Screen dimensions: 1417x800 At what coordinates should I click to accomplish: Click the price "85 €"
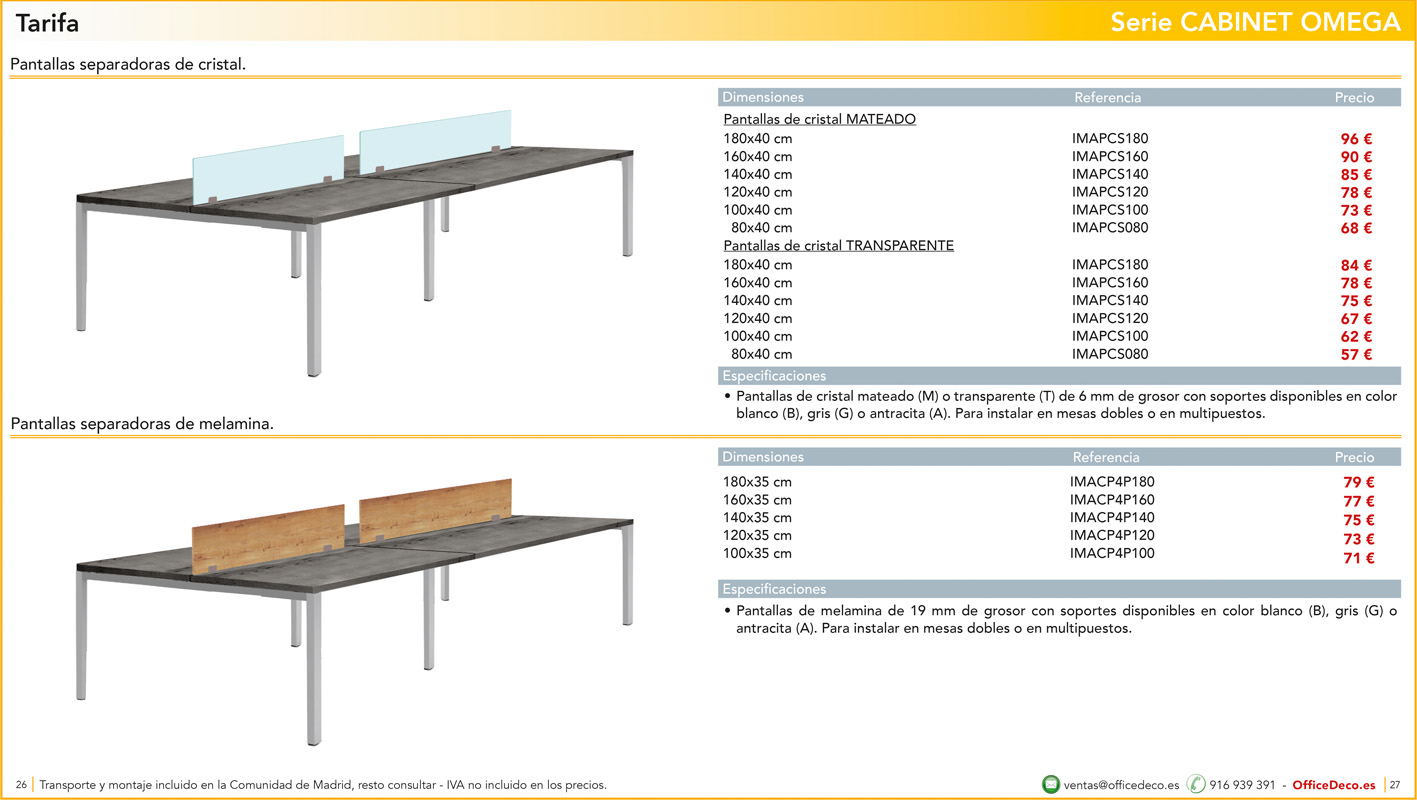coord(1356,175)
